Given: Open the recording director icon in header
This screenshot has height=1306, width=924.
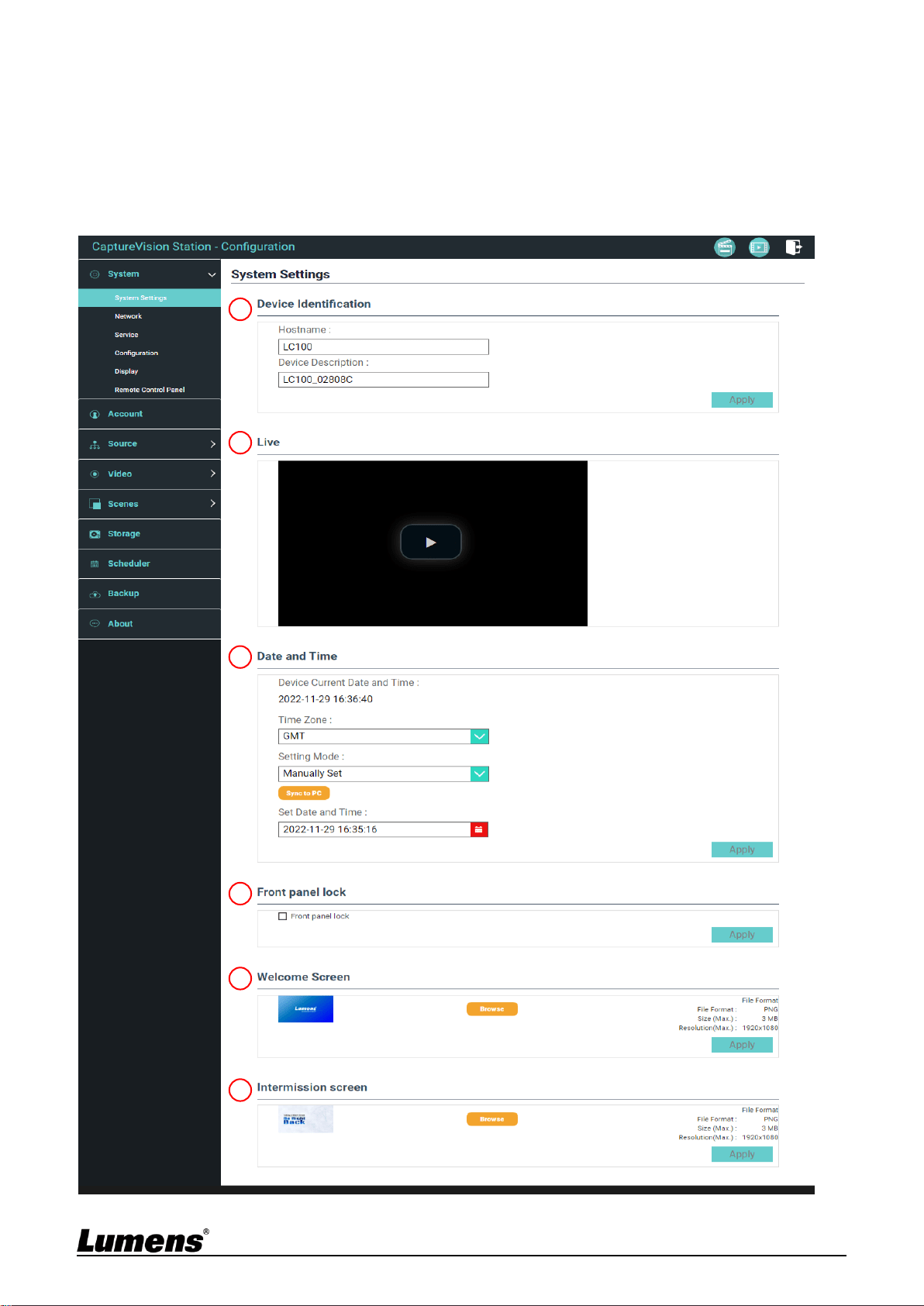Looking at the screenshot, I should tap(725, 247).
